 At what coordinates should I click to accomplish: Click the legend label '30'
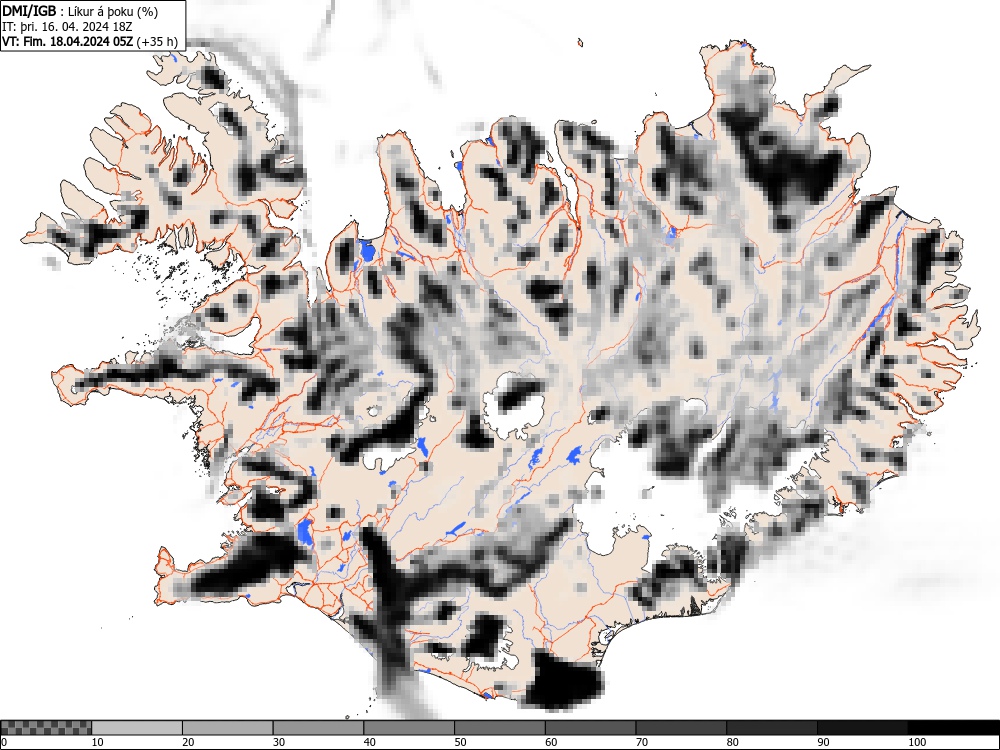(x=279, y=742)
